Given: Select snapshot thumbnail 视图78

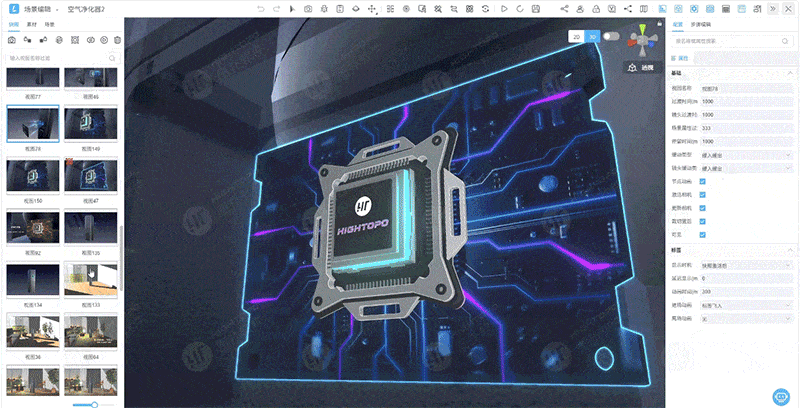Looking at the screenshot, I should pos(33,124).
